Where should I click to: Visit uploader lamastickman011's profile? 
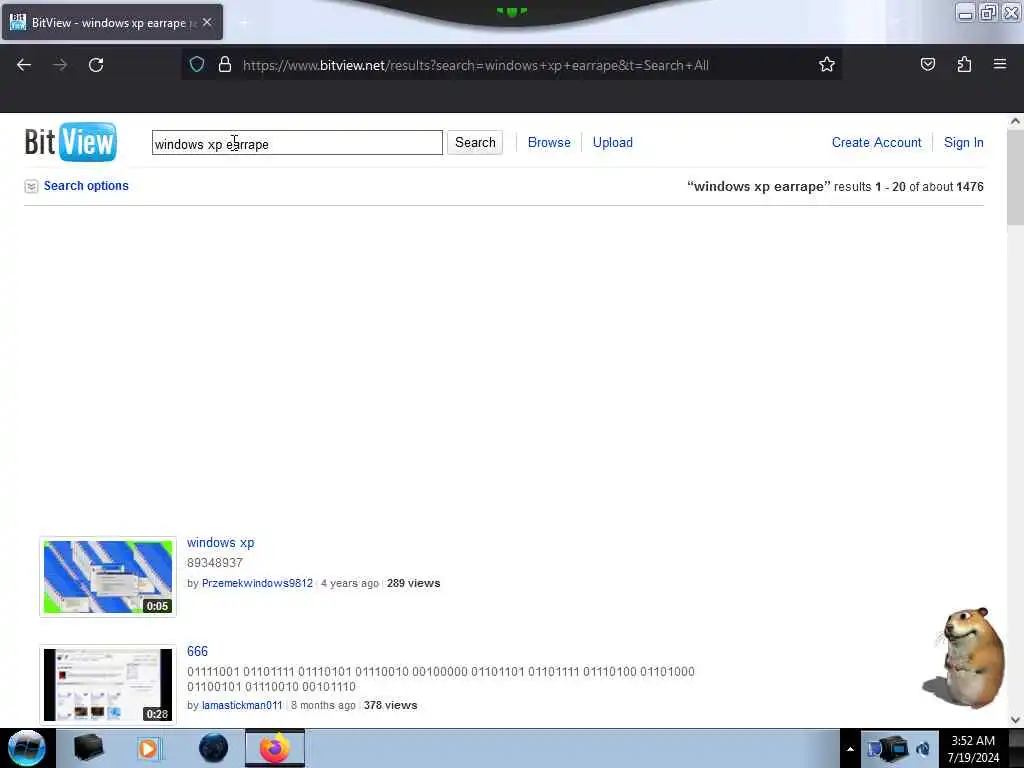pyautogui.click(x=242, y=705)
